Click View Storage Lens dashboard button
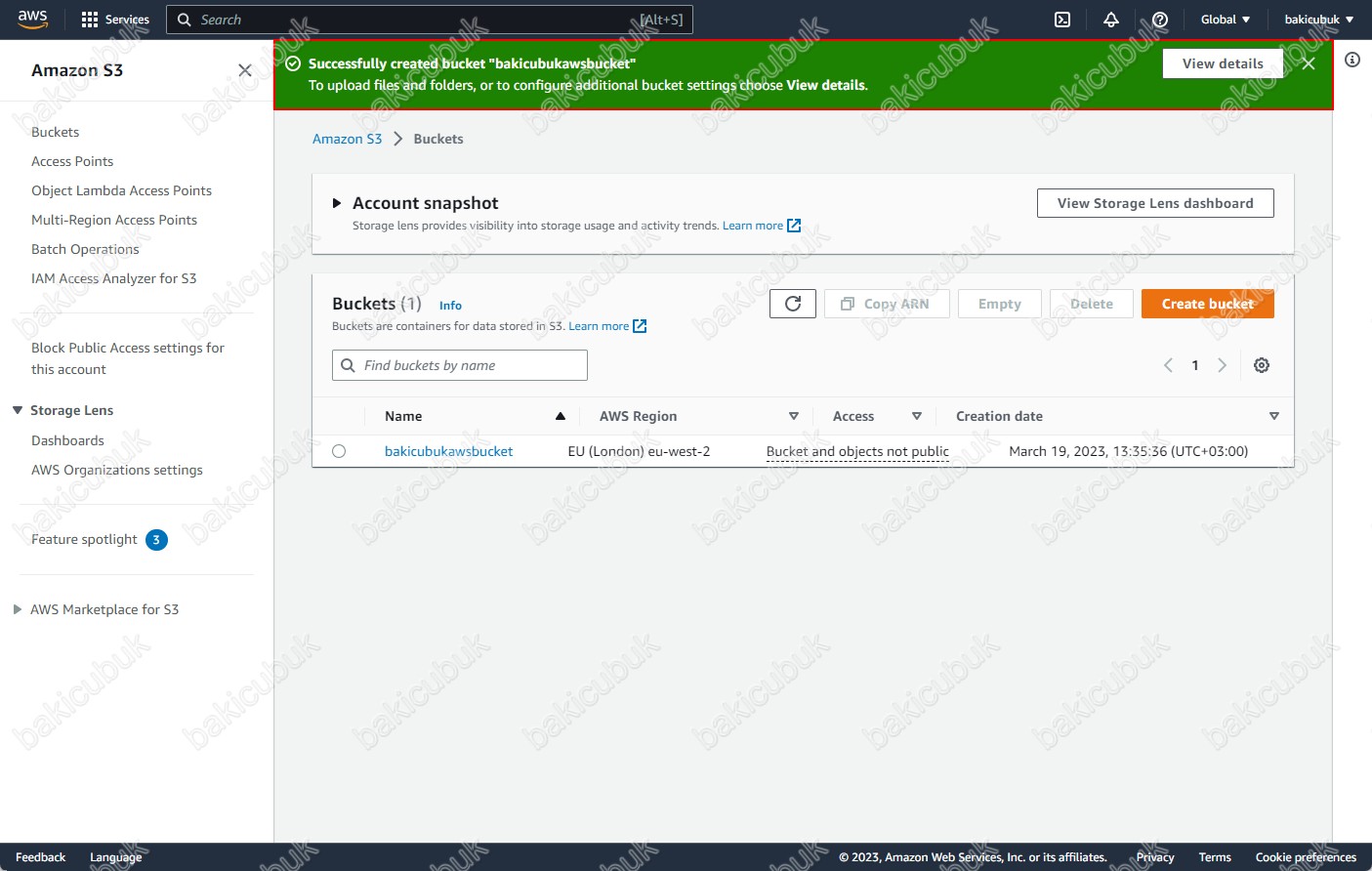This screenshot has width=1372, height=871. [1155, 203]
